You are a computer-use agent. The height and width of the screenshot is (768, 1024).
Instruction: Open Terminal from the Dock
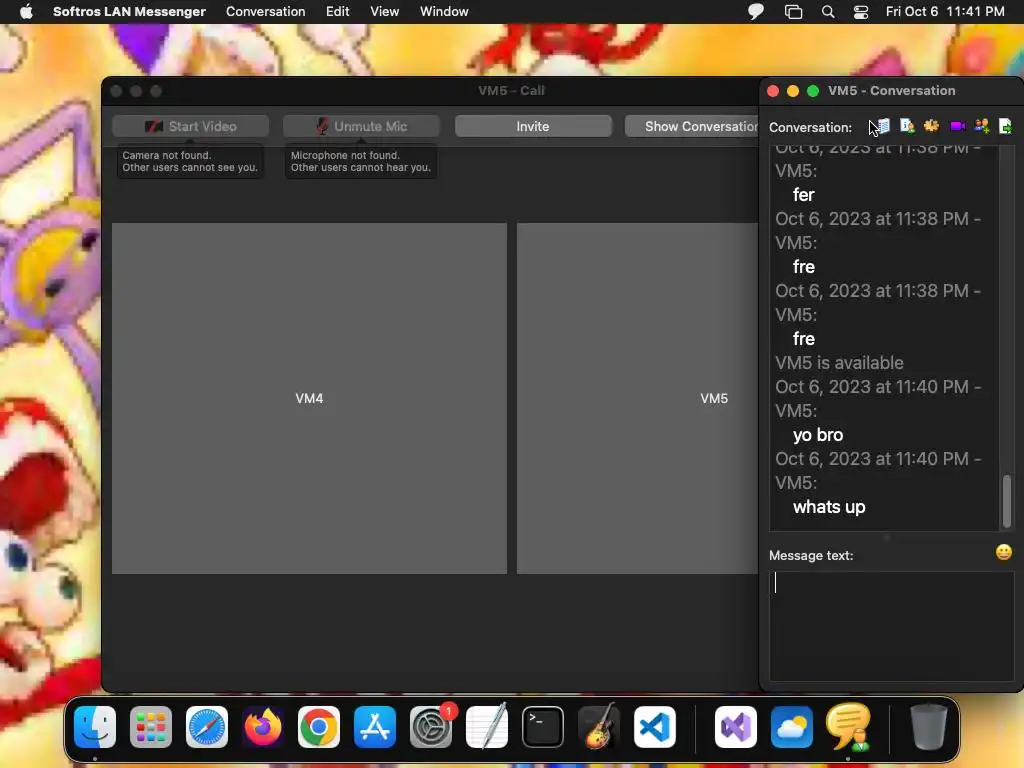(543, 727)
